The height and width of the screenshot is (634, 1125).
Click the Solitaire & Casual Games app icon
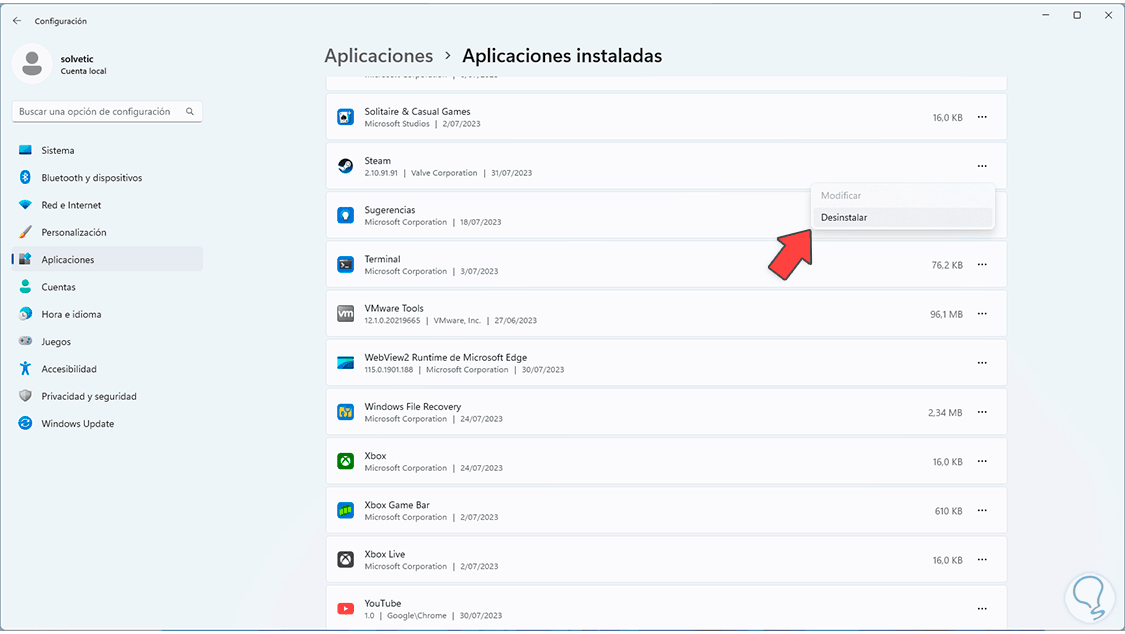346,117
